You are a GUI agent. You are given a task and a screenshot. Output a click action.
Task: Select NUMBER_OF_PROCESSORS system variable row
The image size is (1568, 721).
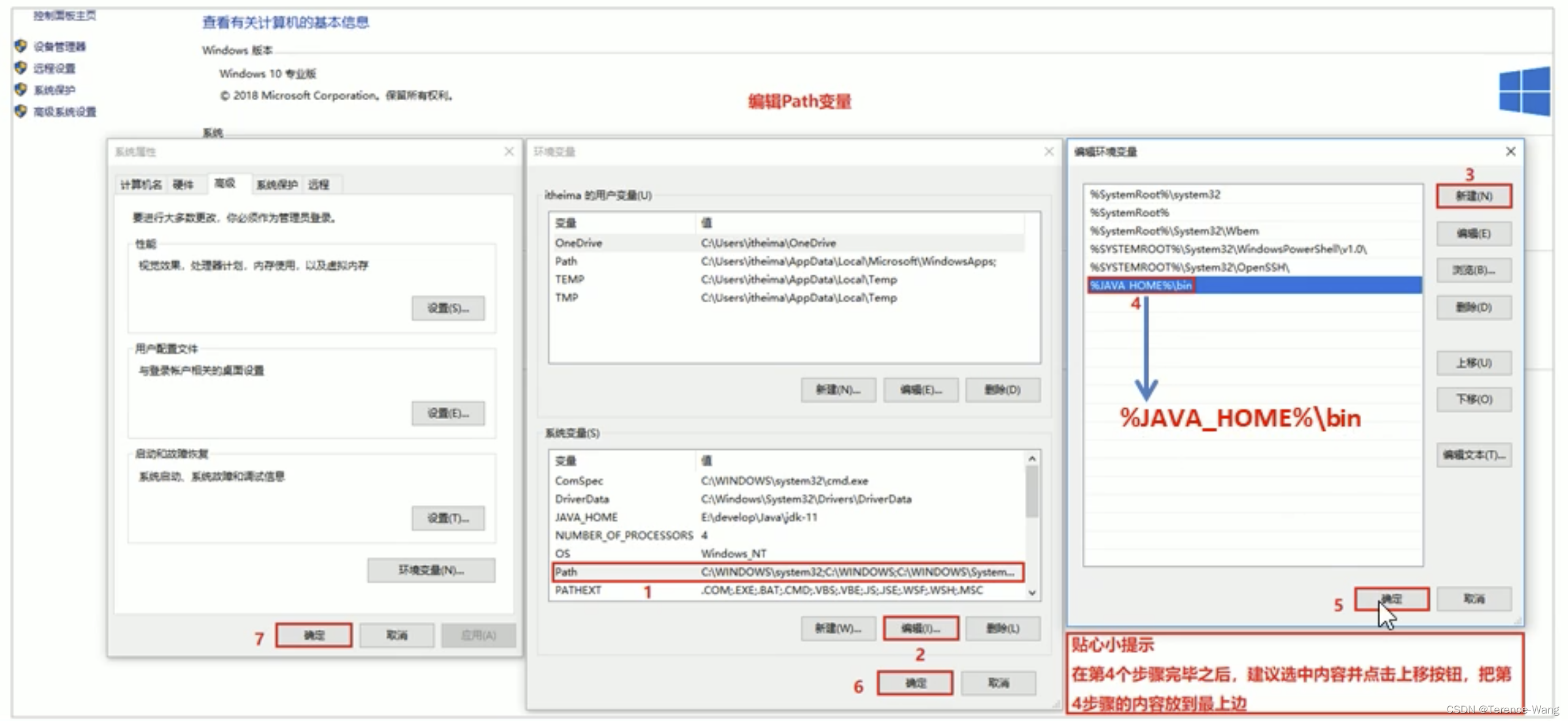[787, 536]
